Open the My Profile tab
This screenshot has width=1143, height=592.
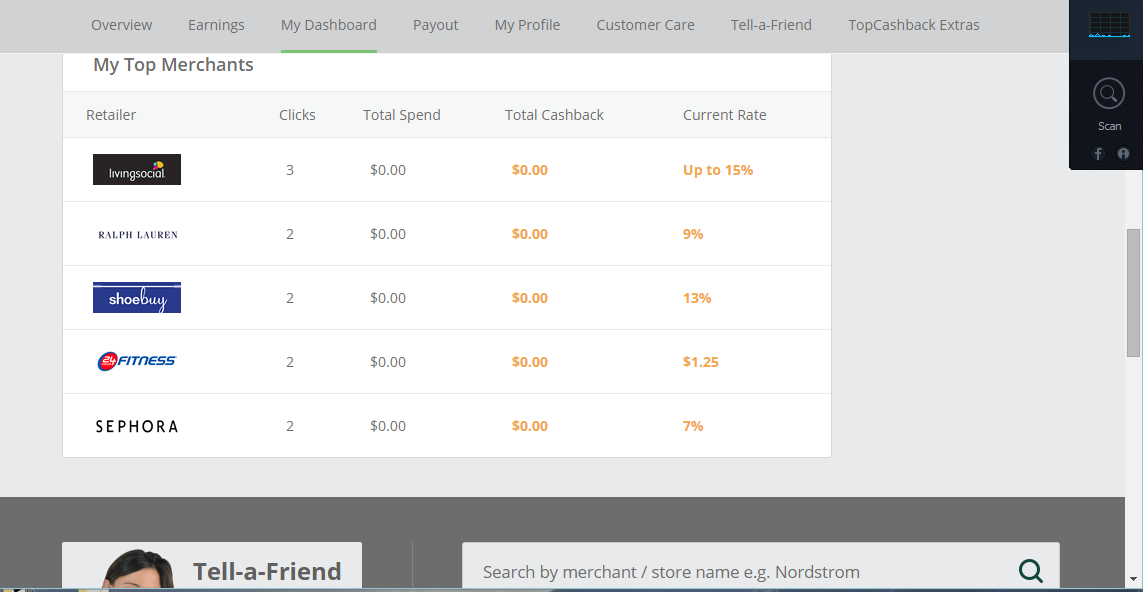click(x=527, y=25)
